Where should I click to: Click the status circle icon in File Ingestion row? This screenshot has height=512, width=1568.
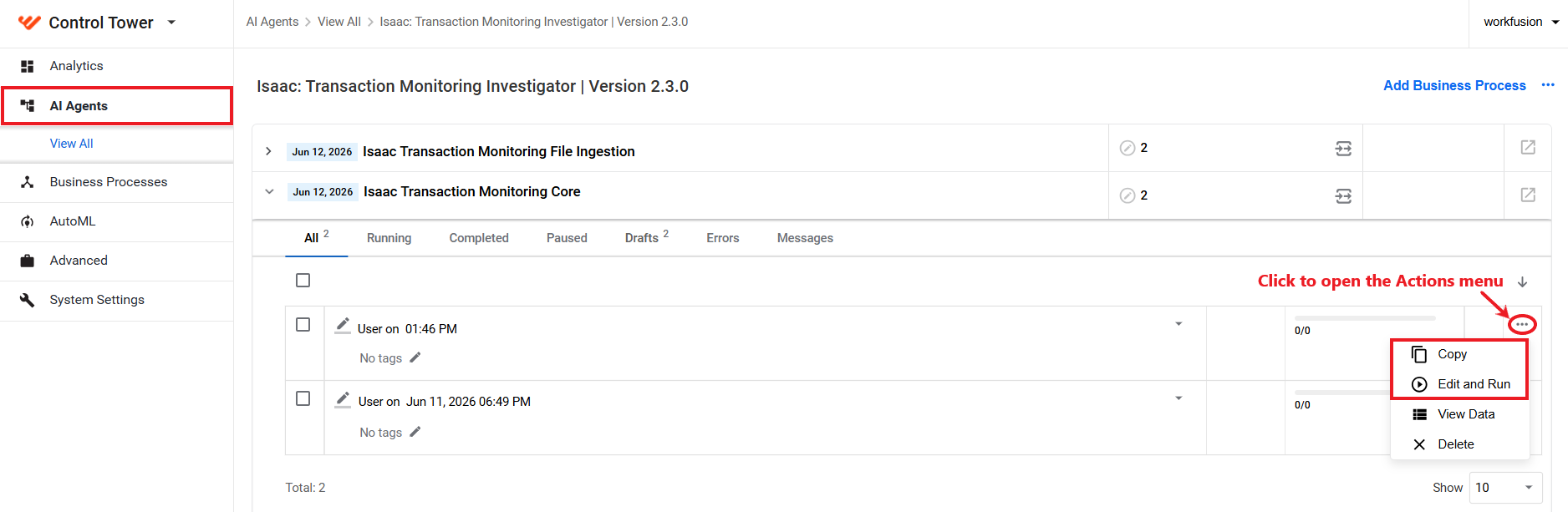1128,148
